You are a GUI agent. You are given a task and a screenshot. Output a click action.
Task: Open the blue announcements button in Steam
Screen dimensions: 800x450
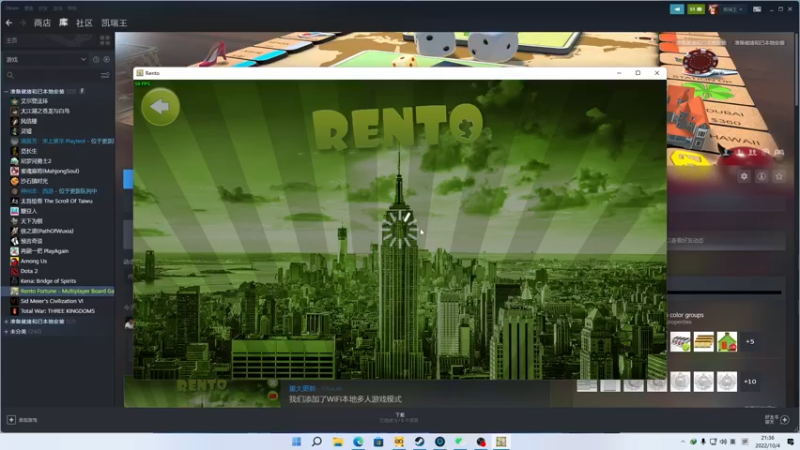point(677,9)
